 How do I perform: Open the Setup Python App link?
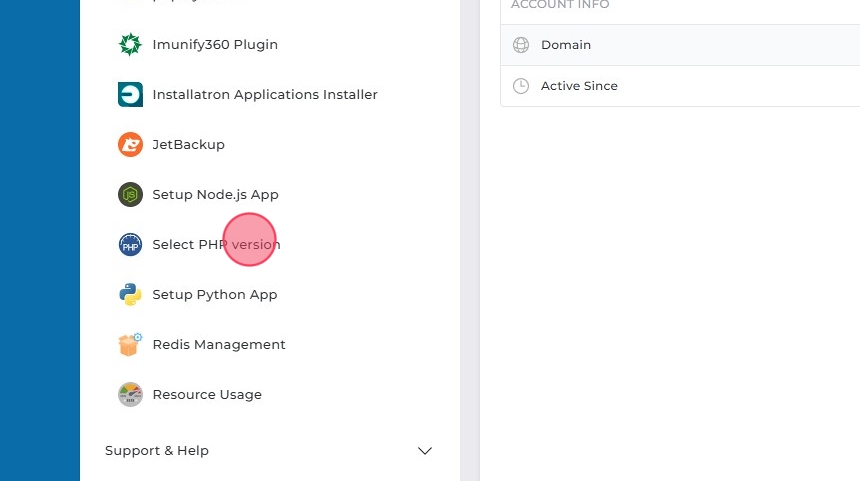[215, 295]
